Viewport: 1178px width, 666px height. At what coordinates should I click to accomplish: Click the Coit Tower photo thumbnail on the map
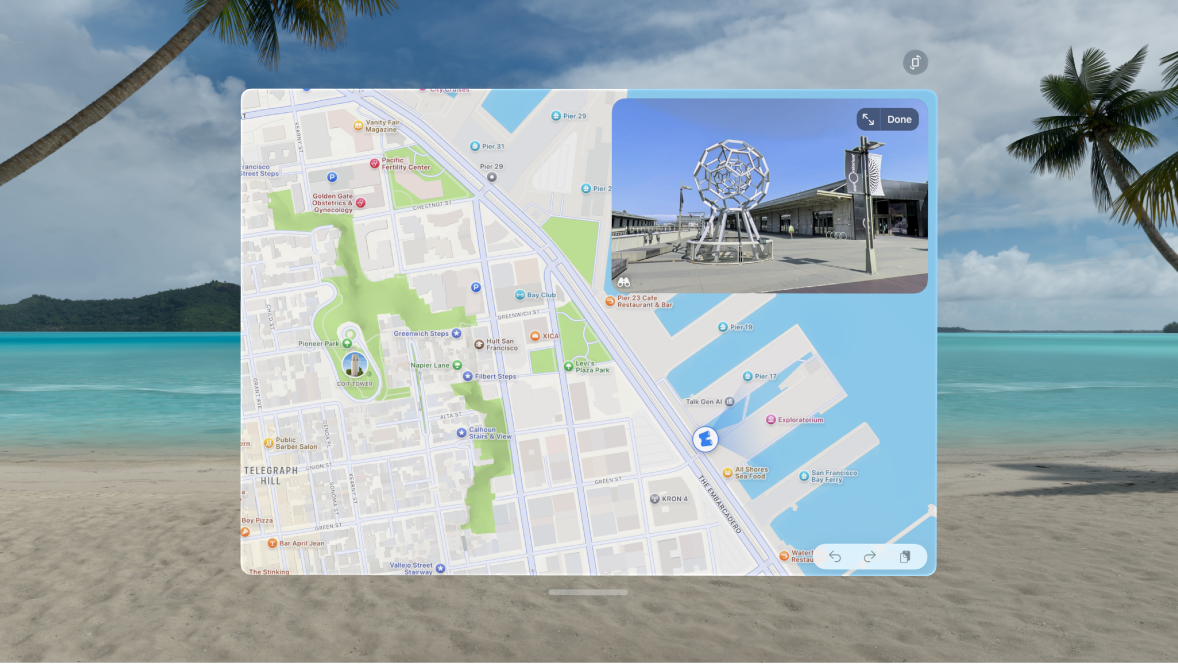[355, 364]
